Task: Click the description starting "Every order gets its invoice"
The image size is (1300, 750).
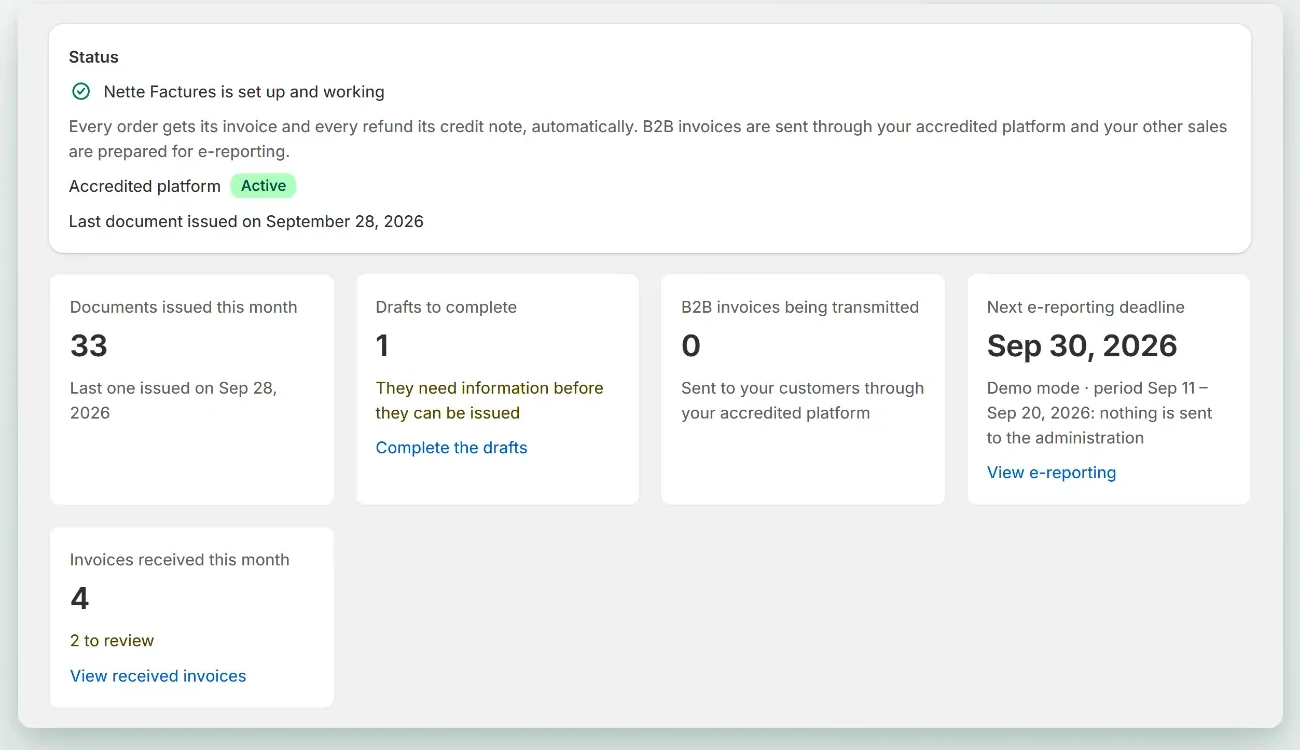Action: (648, 139)
